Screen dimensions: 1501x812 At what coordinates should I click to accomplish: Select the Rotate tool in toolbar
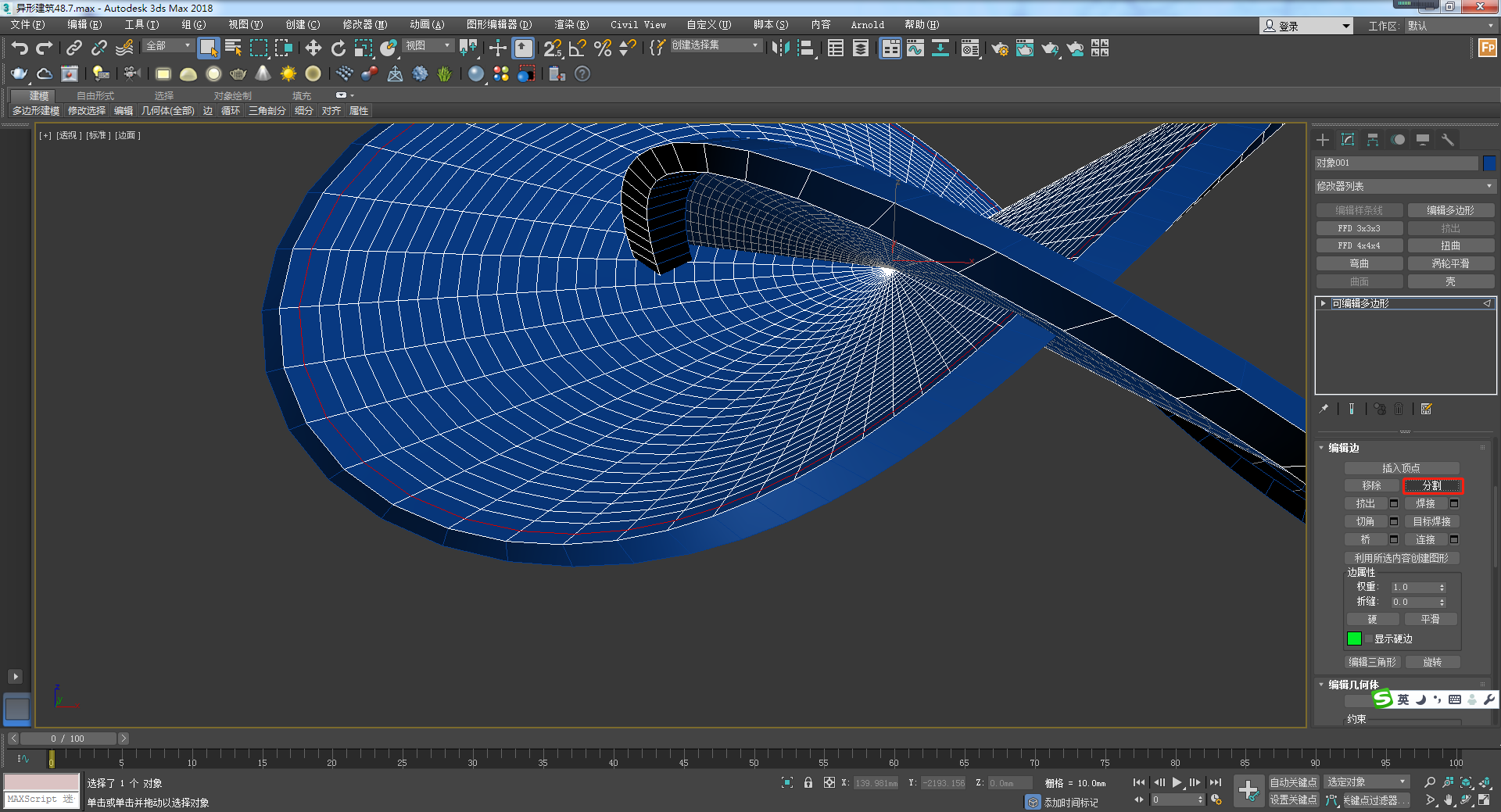pos(338,48)
